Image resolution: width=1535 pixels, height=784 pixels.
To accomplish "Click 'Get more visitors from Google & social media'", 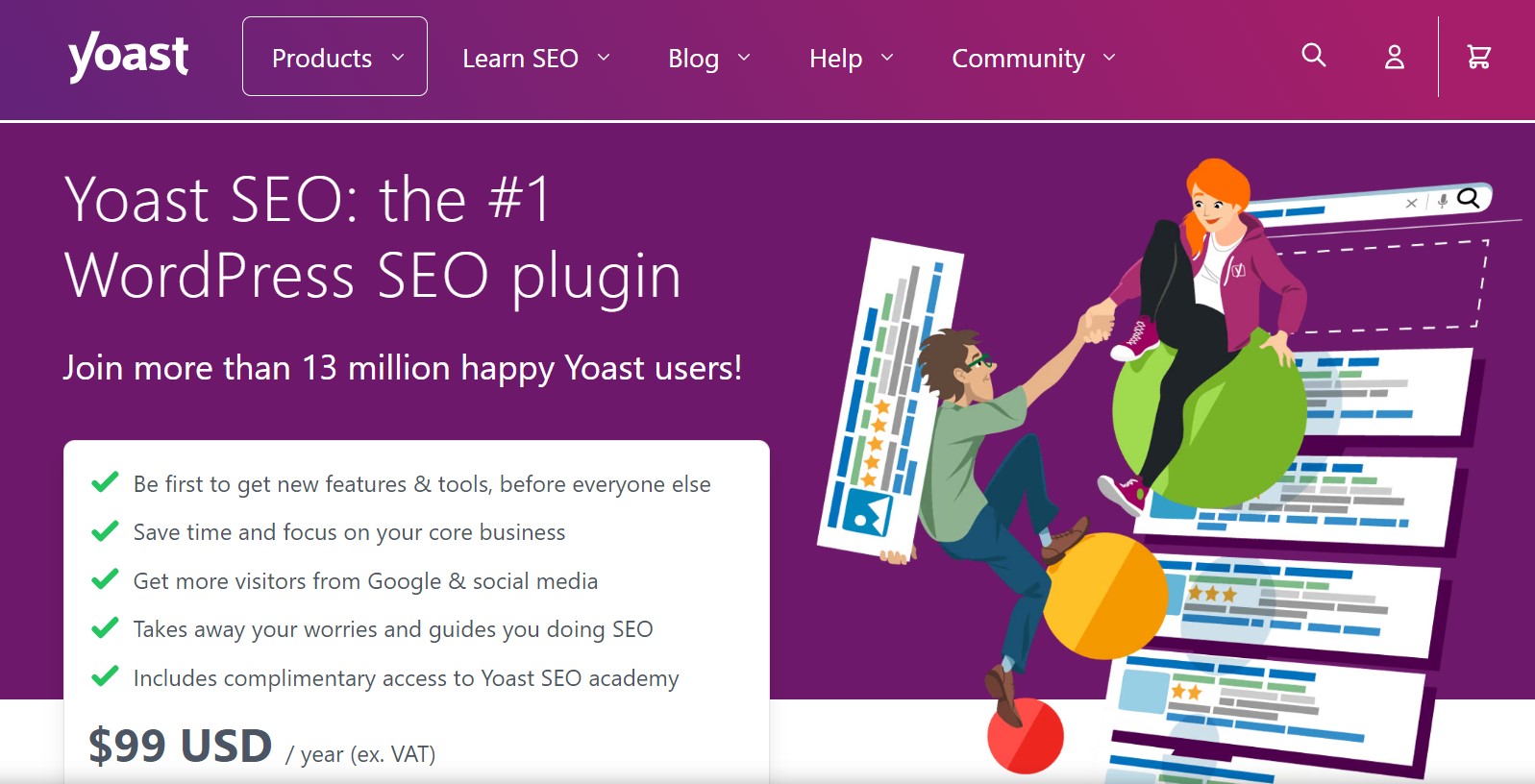I will click(x=365, y=581).
